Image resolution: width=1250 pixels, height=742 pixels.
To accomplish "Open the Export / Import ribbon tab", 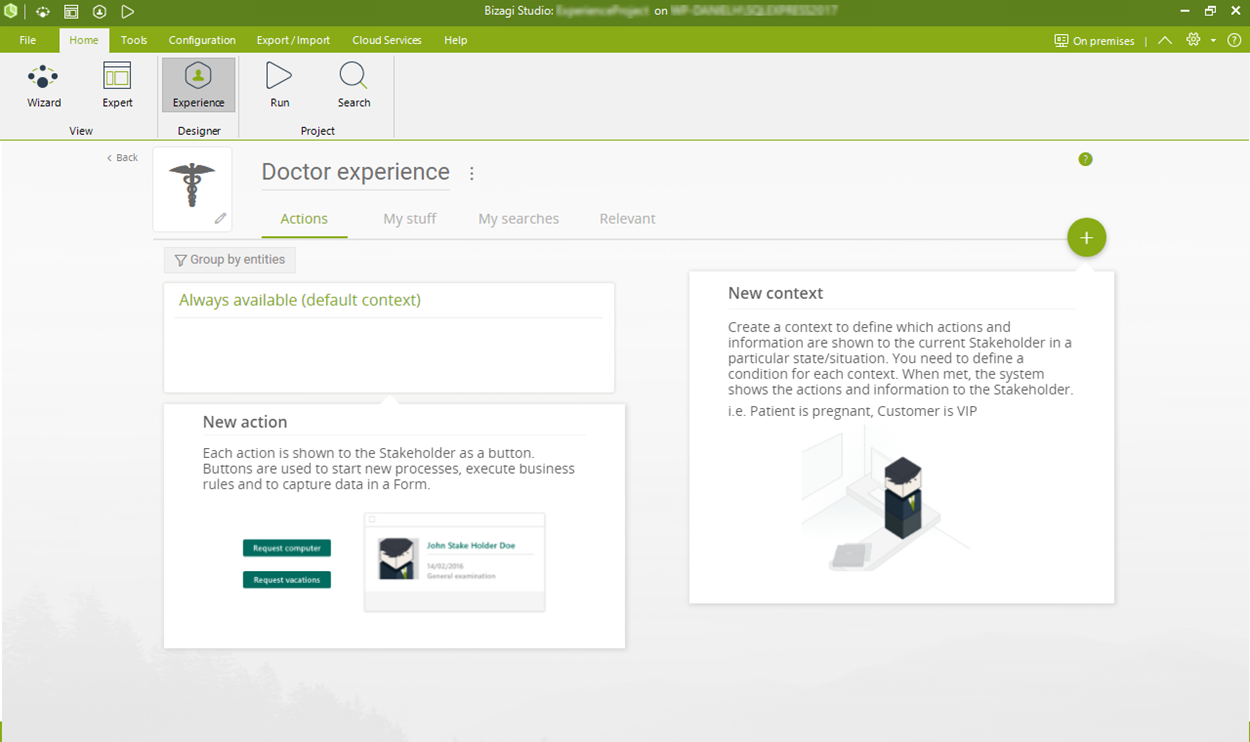I will click(x=293, y=40).
